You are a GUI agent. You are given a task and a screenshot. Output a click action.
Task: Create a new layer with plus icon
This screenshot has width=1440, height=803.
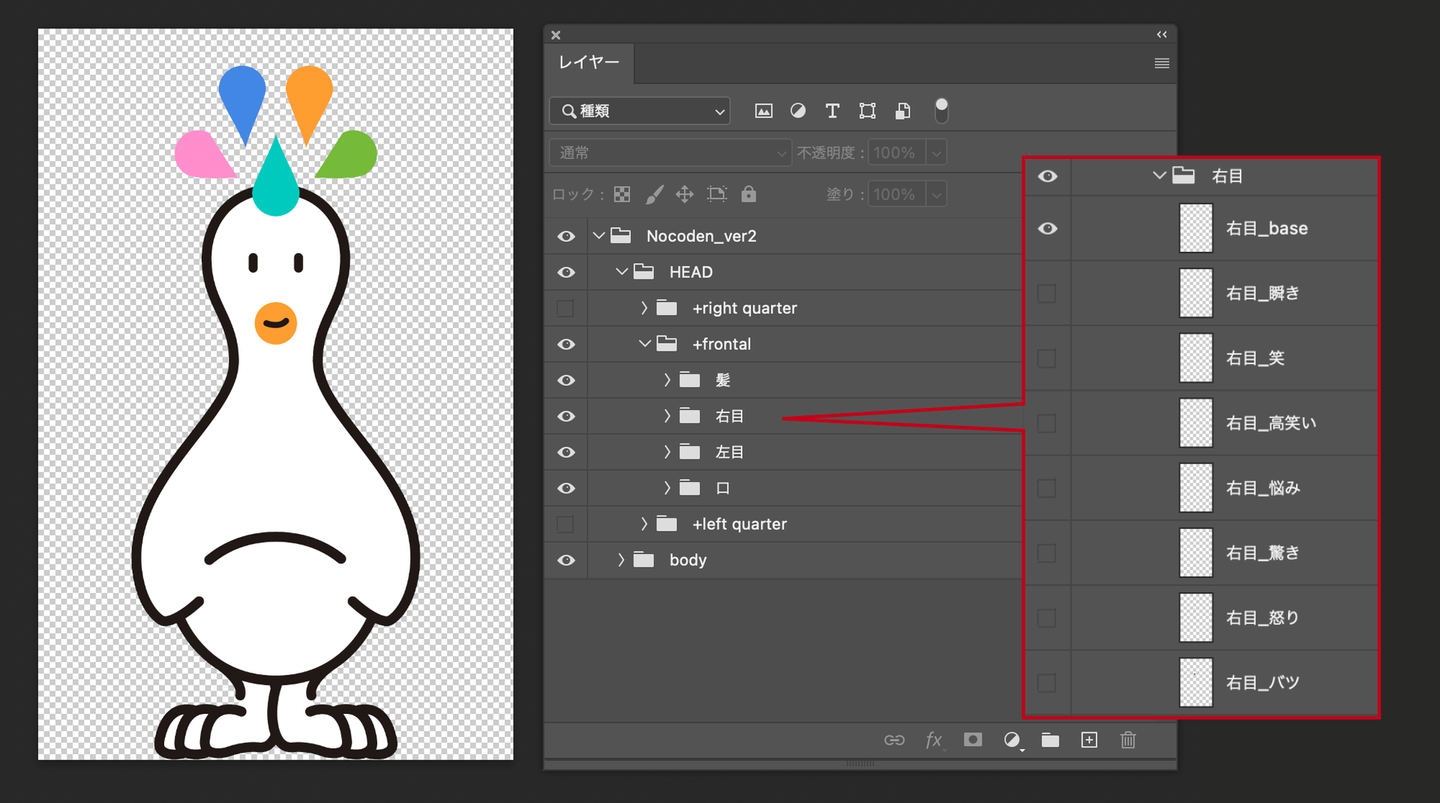coord(1089,740)
